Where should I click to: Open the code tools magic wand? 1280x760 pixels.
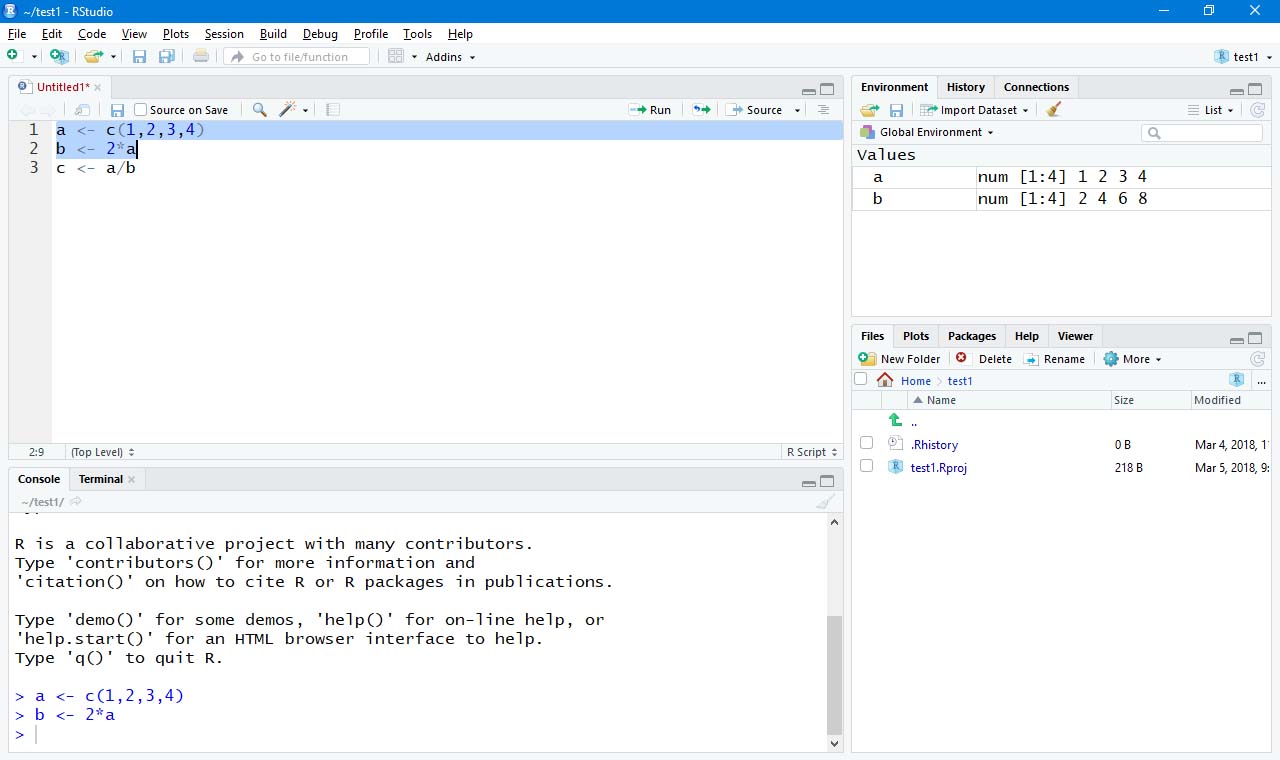tap(288, 110)
